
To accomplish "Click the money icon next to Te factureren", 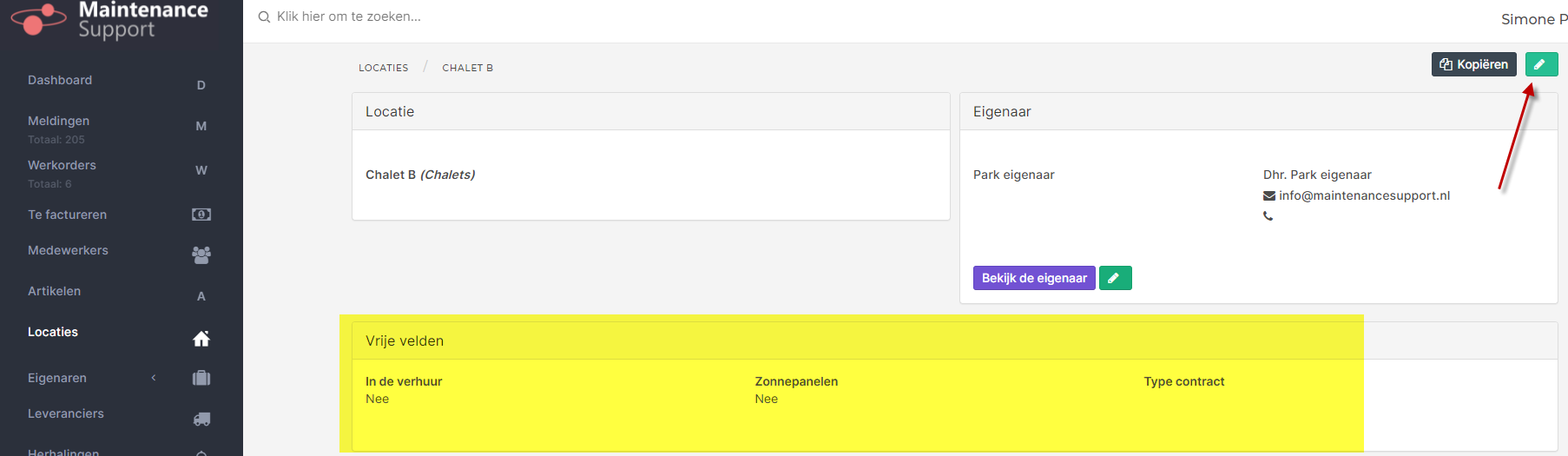I will point(201,215).
